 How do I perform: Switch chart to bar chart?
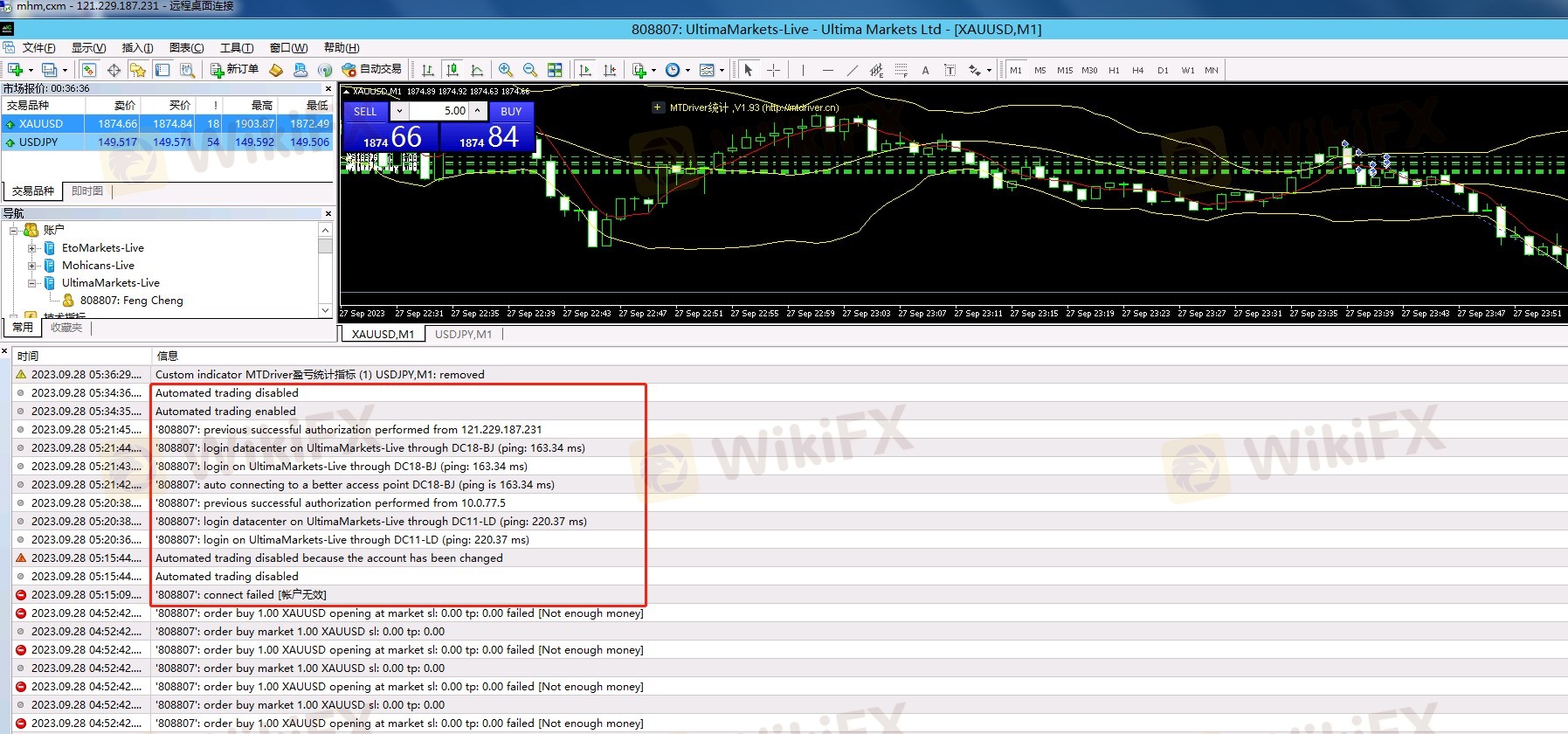coord(428,70)
